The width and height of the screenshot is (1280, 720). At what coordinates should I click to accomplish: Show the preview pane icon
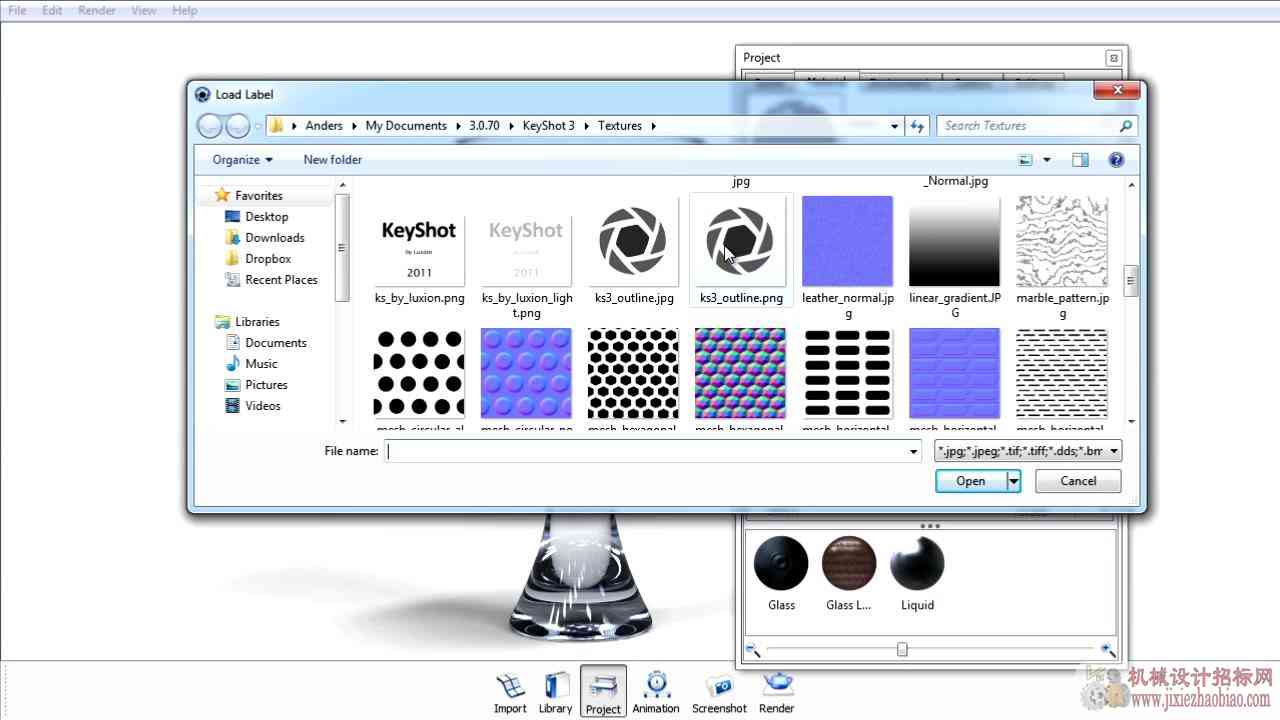click(x=1080, y=160)
